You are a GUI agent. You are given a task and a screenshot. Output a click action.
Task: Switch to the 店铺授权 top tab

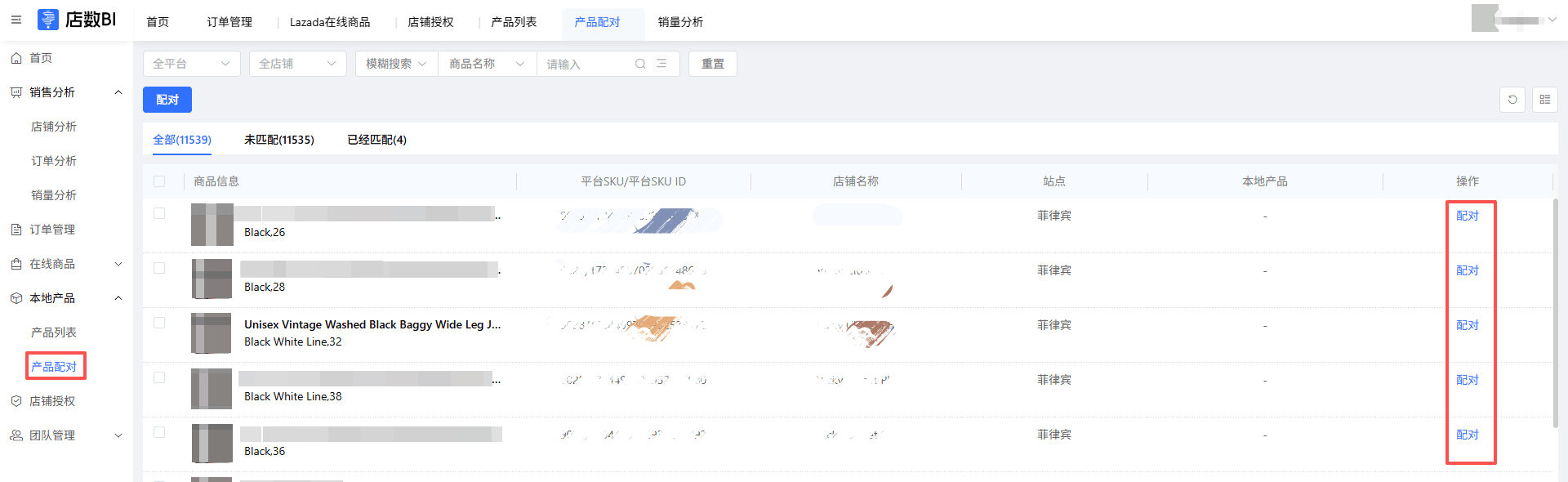click(430, 22)
